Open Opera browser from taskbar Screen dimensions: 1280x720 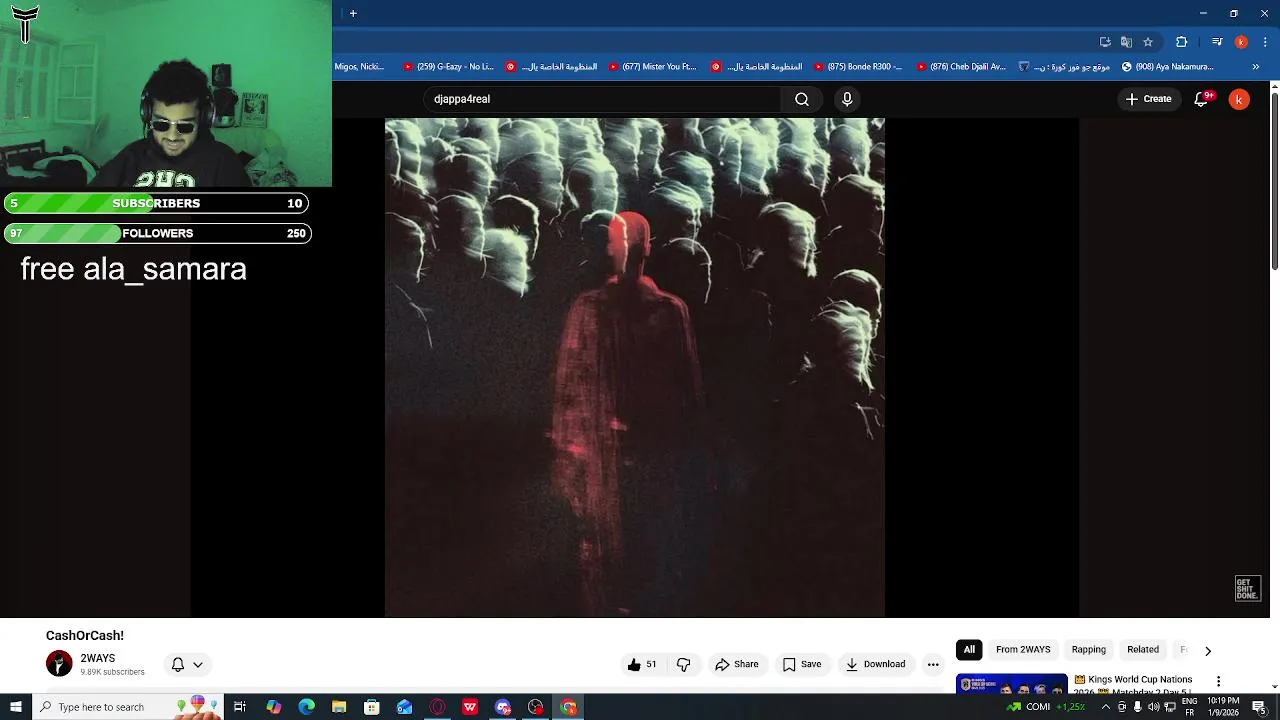(x=437, y=707)
